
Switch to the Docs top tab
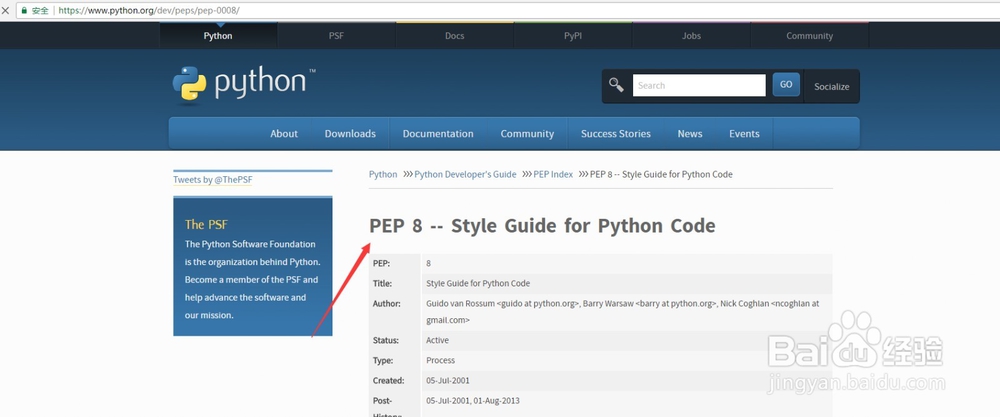pyautogui.click(x=455, y=36)
